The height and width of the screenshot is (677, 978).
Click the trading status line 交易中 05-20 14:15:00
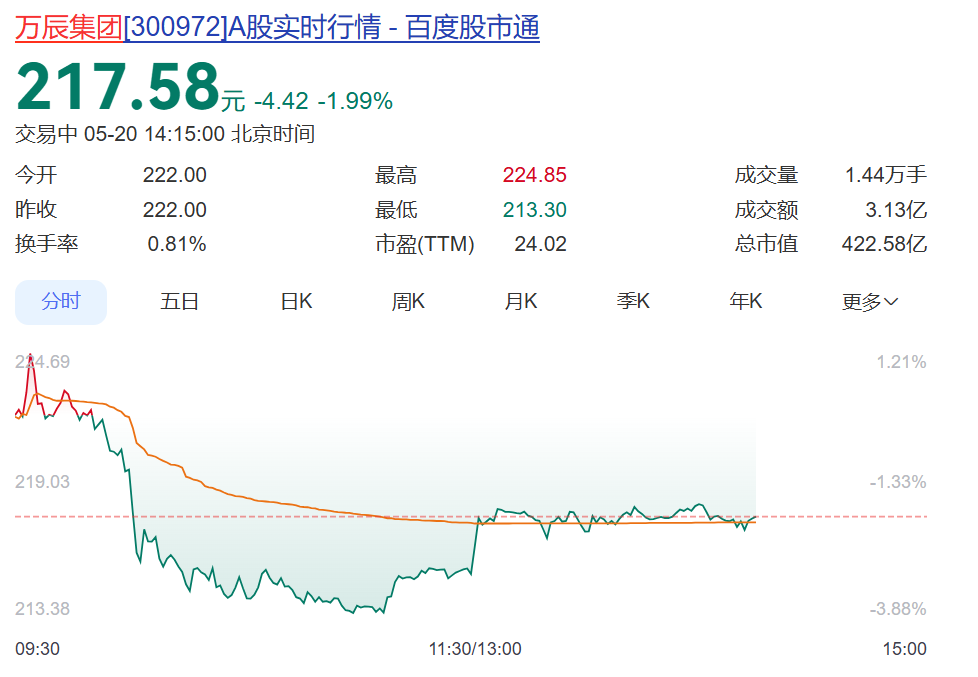click(x=165, y=134)
